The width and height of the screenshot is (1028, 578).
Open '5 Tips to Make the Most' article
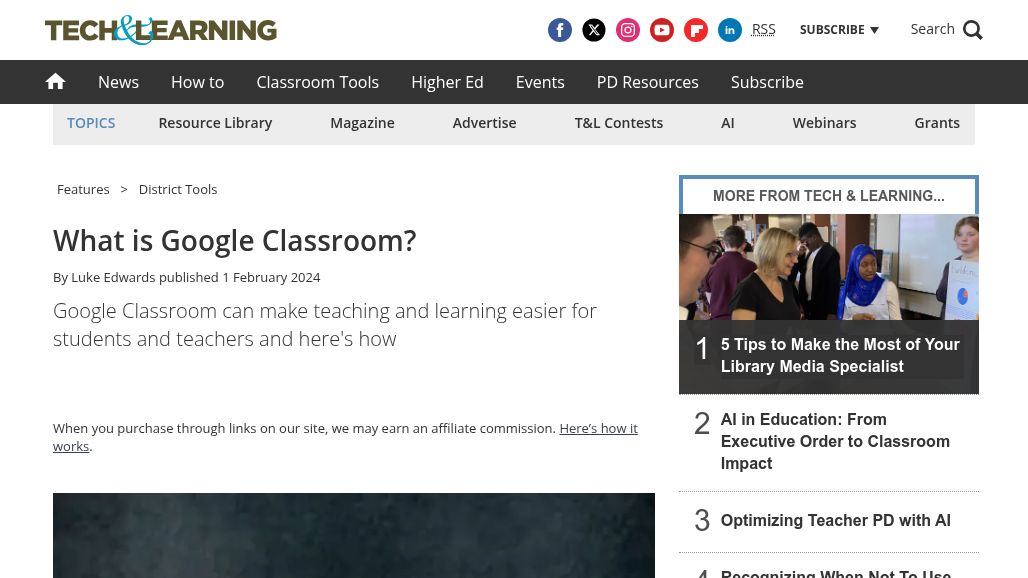[x=840, y=355]
